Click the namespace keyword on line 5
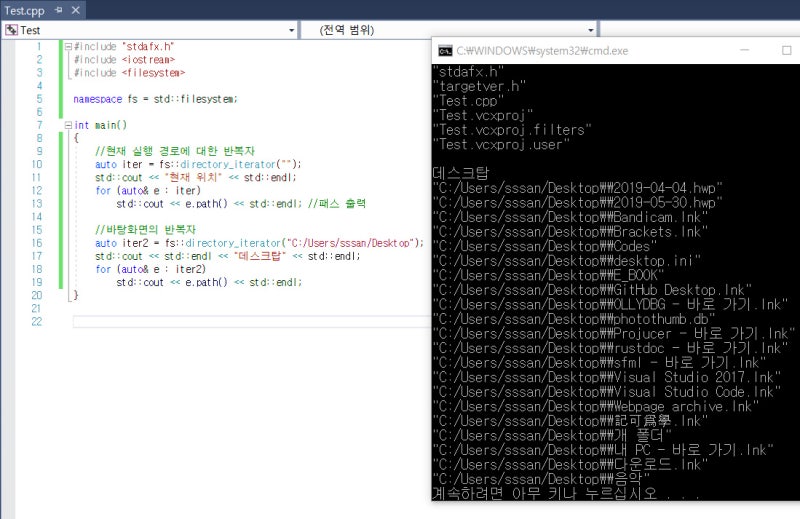 pyautogui.click(x=95, y=99)
